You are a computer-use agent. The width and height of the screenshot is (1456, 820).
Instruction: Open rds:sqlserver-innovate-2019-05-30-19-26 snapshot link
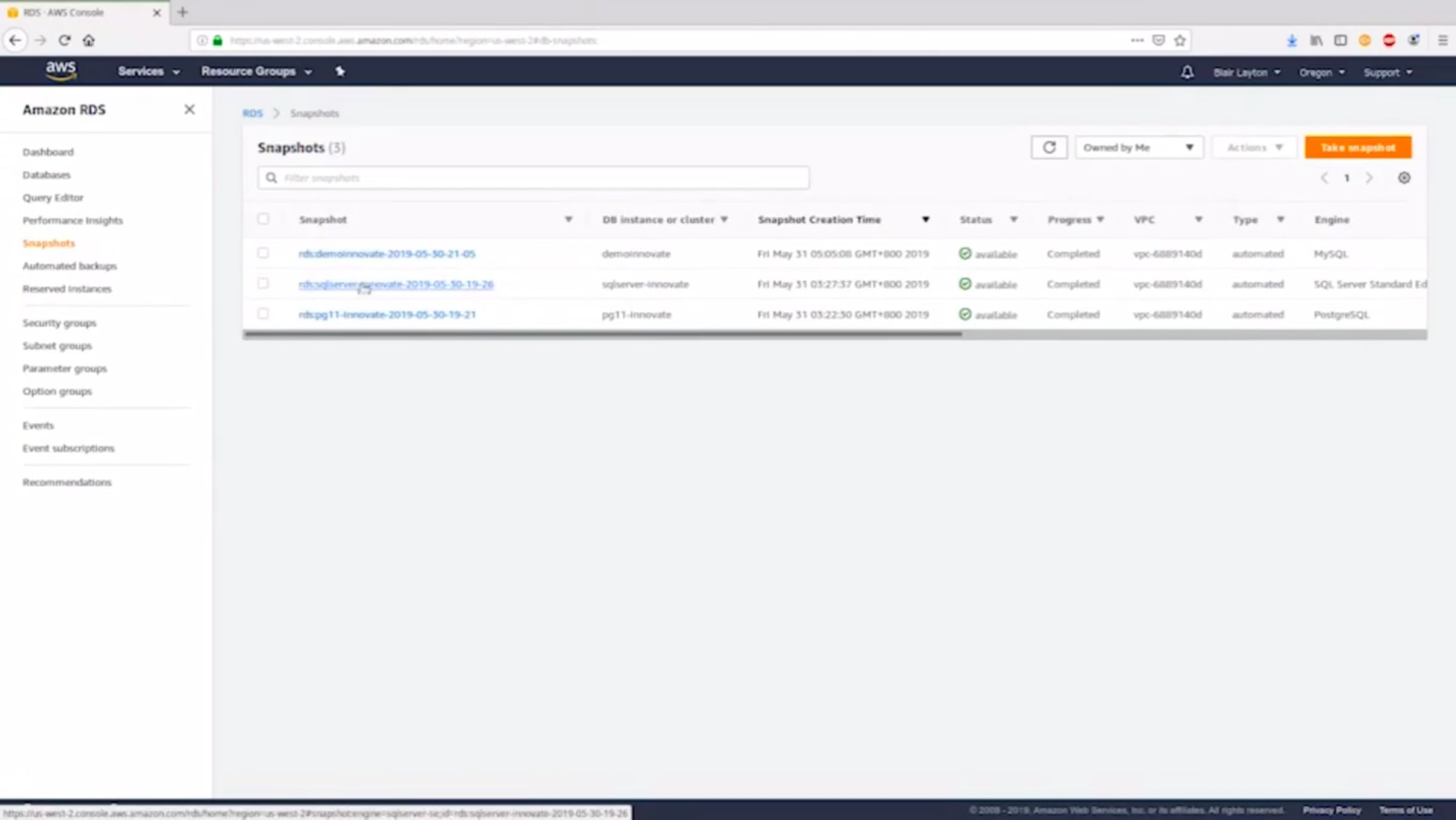(x=396, y=284)
